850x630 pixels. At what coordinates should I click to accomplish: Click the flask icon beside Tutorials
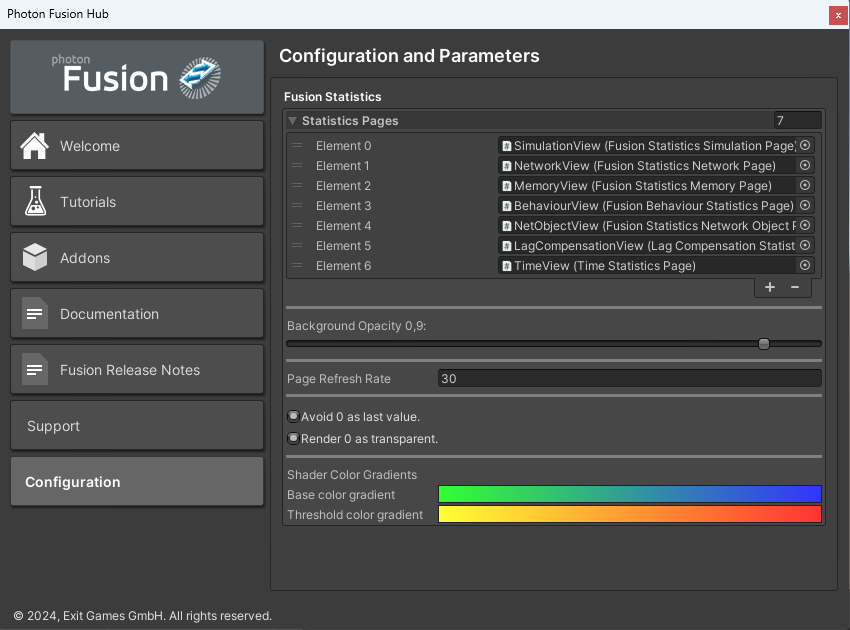click(x=35, y=201)
